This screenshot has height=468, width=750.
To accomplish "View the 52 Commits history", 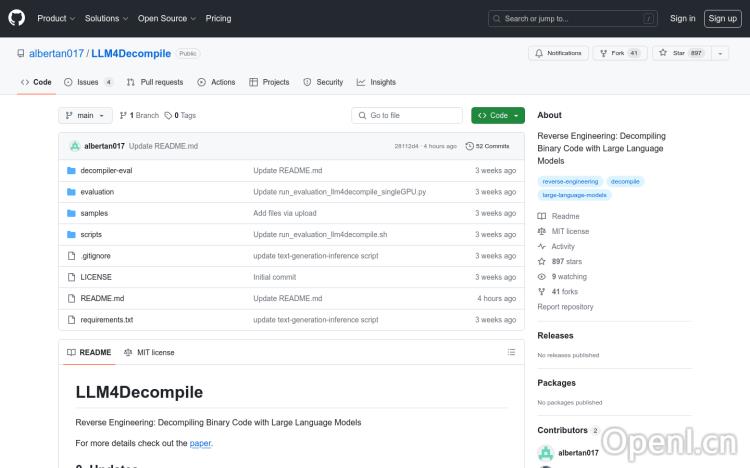I will [492, 146].
